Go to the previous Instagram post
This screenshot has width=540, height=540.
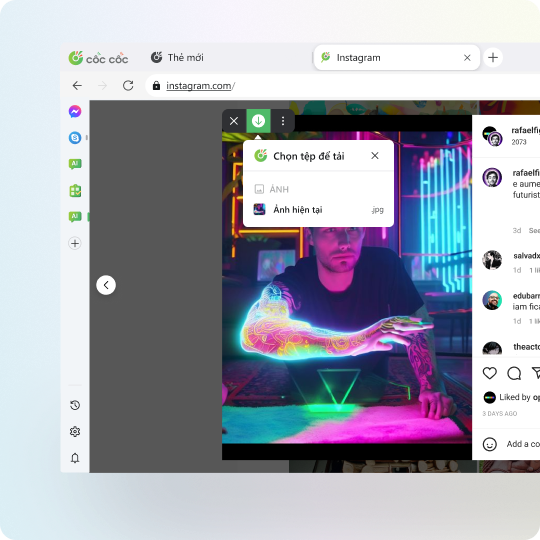point(106,285)
